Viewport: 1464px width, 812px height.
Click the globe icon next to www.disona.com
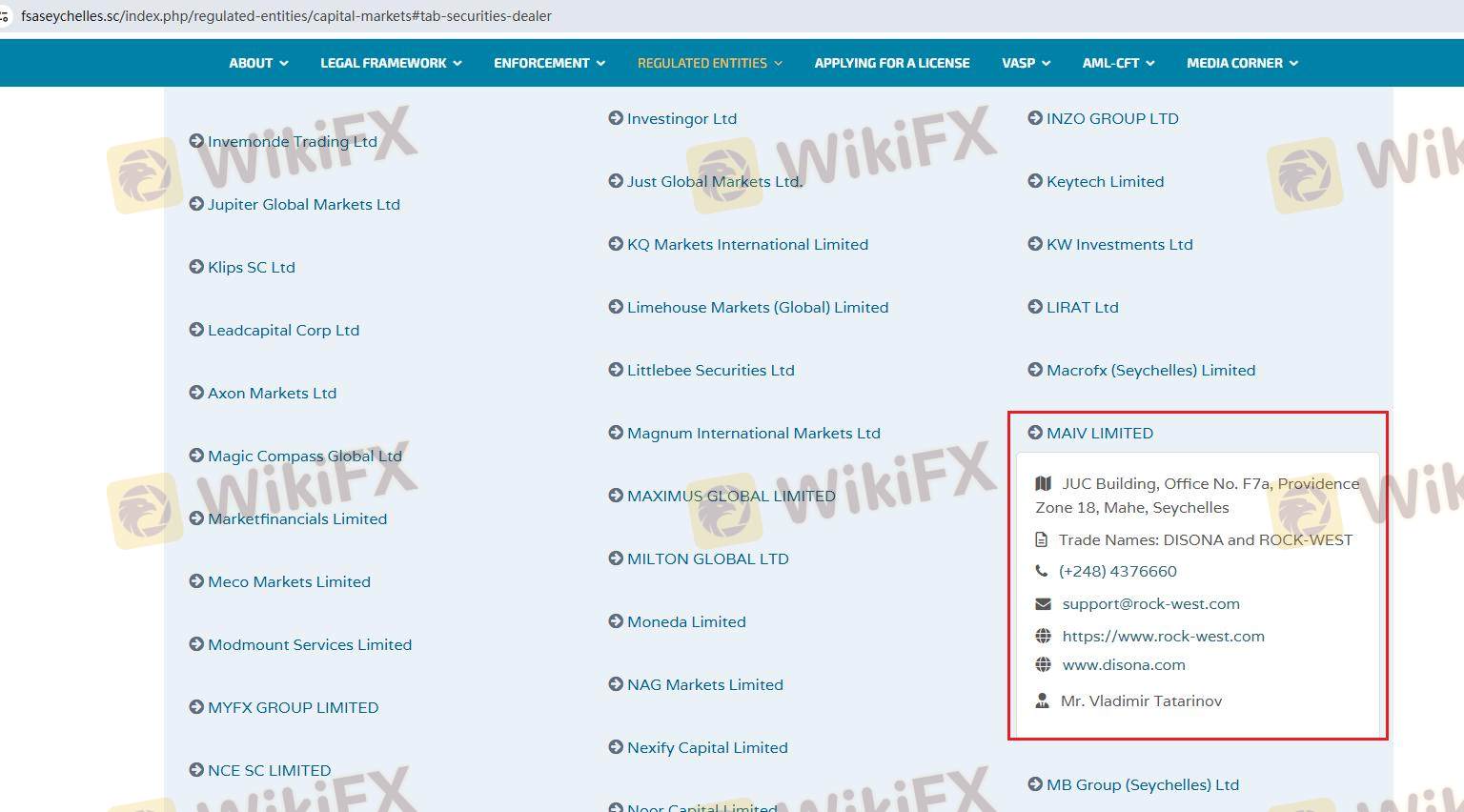click(x=1043, y=664)
